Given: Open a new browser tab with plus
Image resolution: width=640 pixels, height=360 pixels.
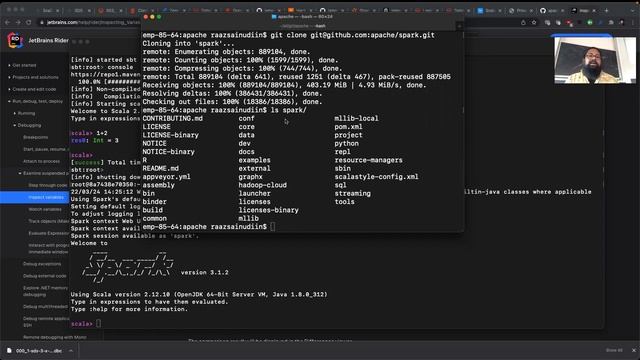Looking at the screenshot, I should click(x=607, y=10).
